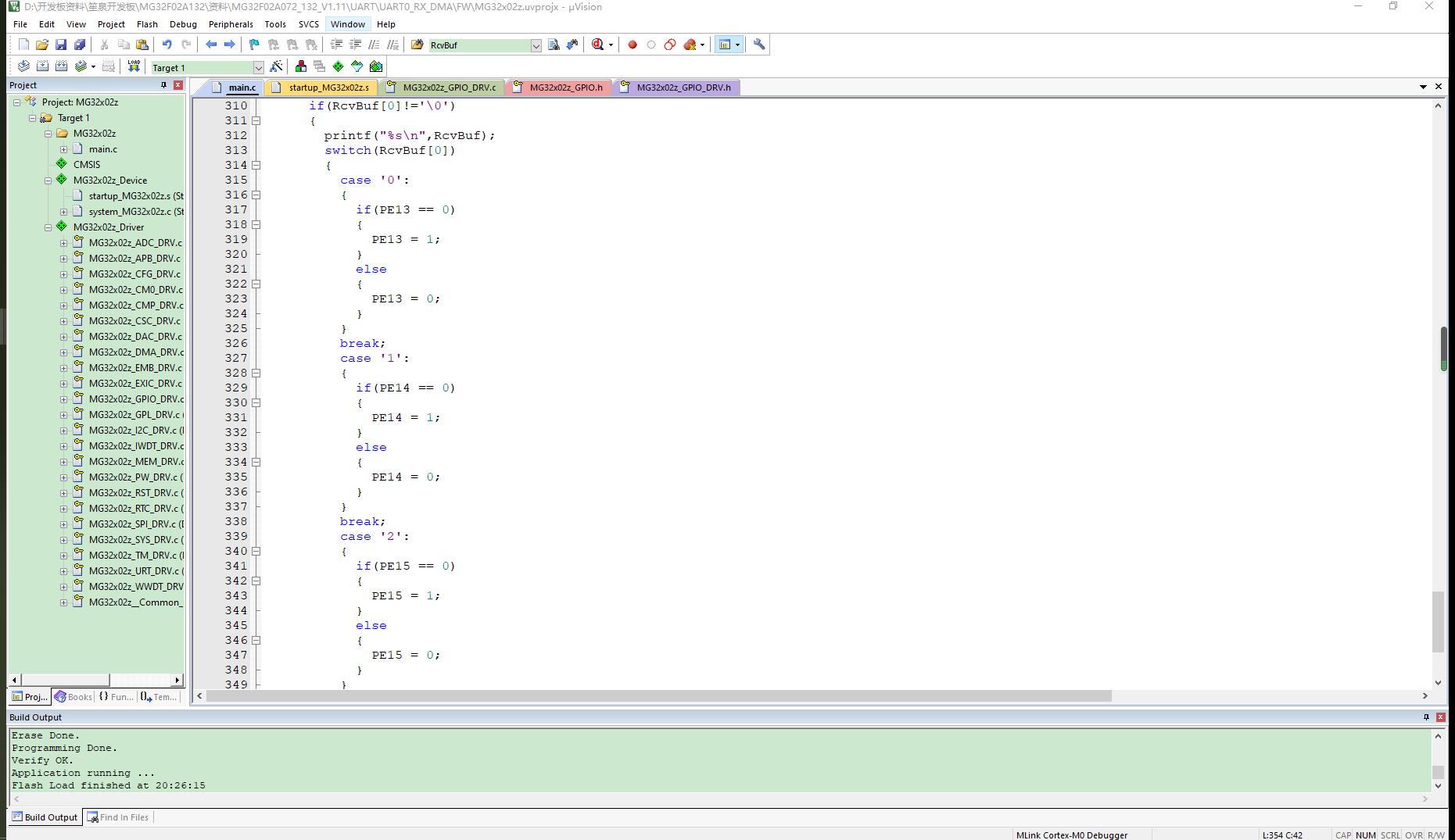The height and width of the screenshot is (840, 1455).
Task: Open Pack Installer icon in build toolbar
Action: pos(376,66)
